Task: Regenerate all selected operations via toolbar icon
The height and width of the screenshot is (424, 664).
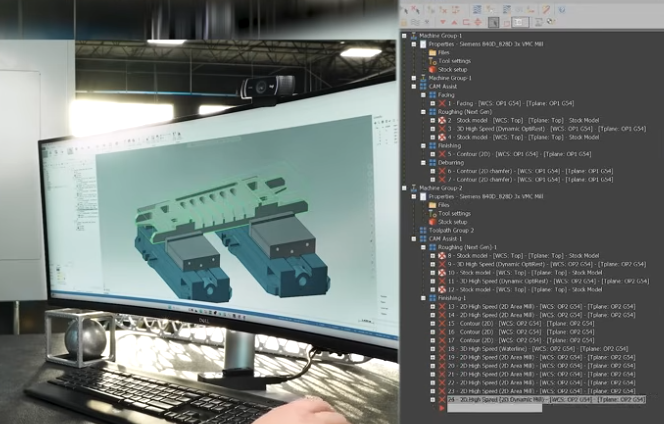Action: (431, 9)
